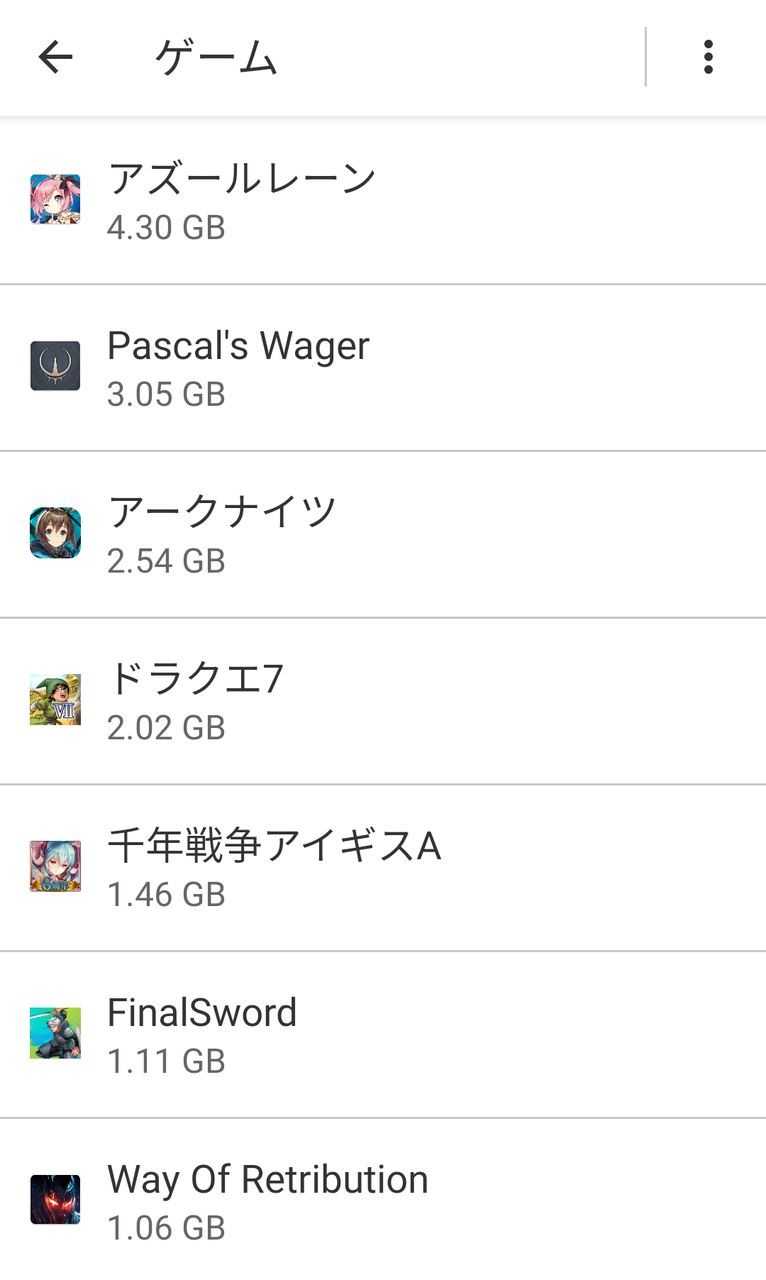Tap the アークナイツ app icon
This screenshot has width=766, height=1280.
[x=55, y=533]
